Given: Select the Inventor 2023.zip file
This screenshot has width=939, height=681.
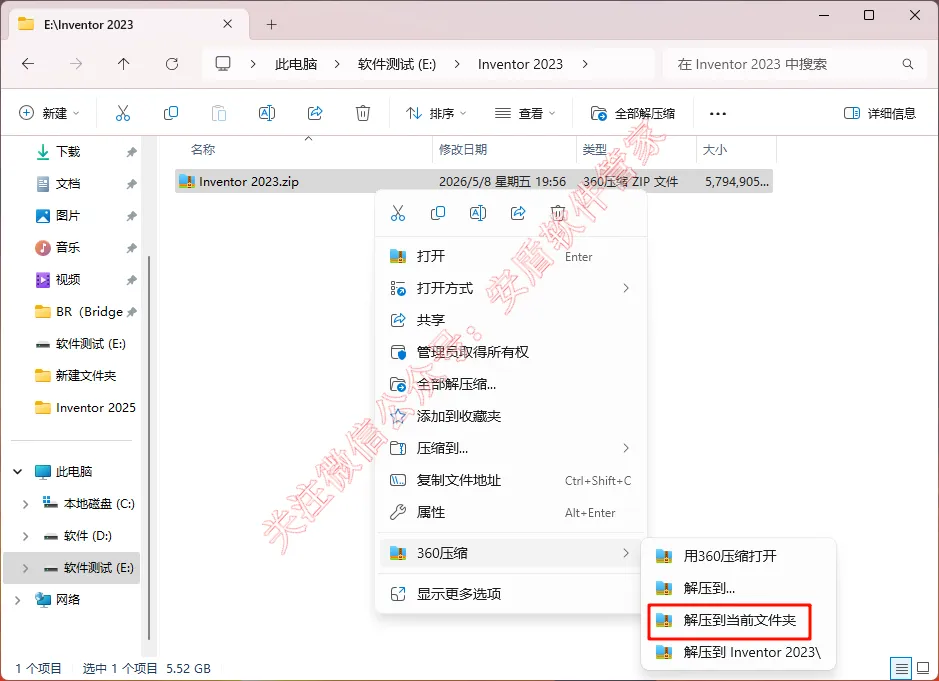Looking at the screenshot, I should [x=474, y=181].
